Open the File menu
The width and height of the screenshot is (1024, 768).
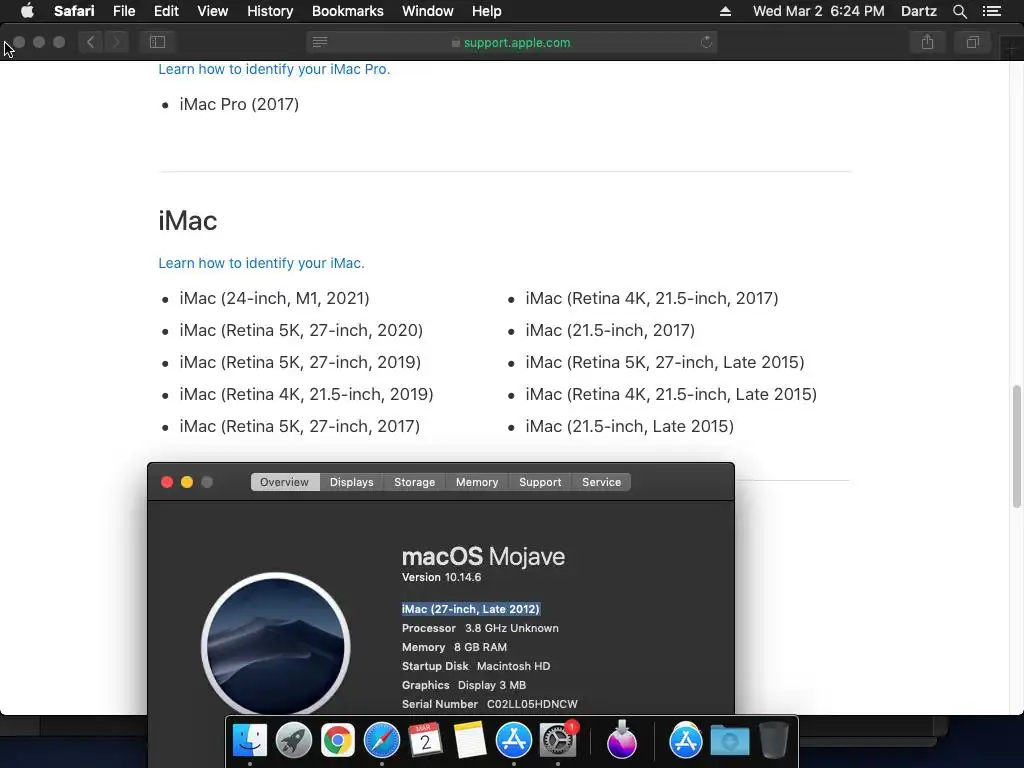pyautogui.click(x=123, y=11)
